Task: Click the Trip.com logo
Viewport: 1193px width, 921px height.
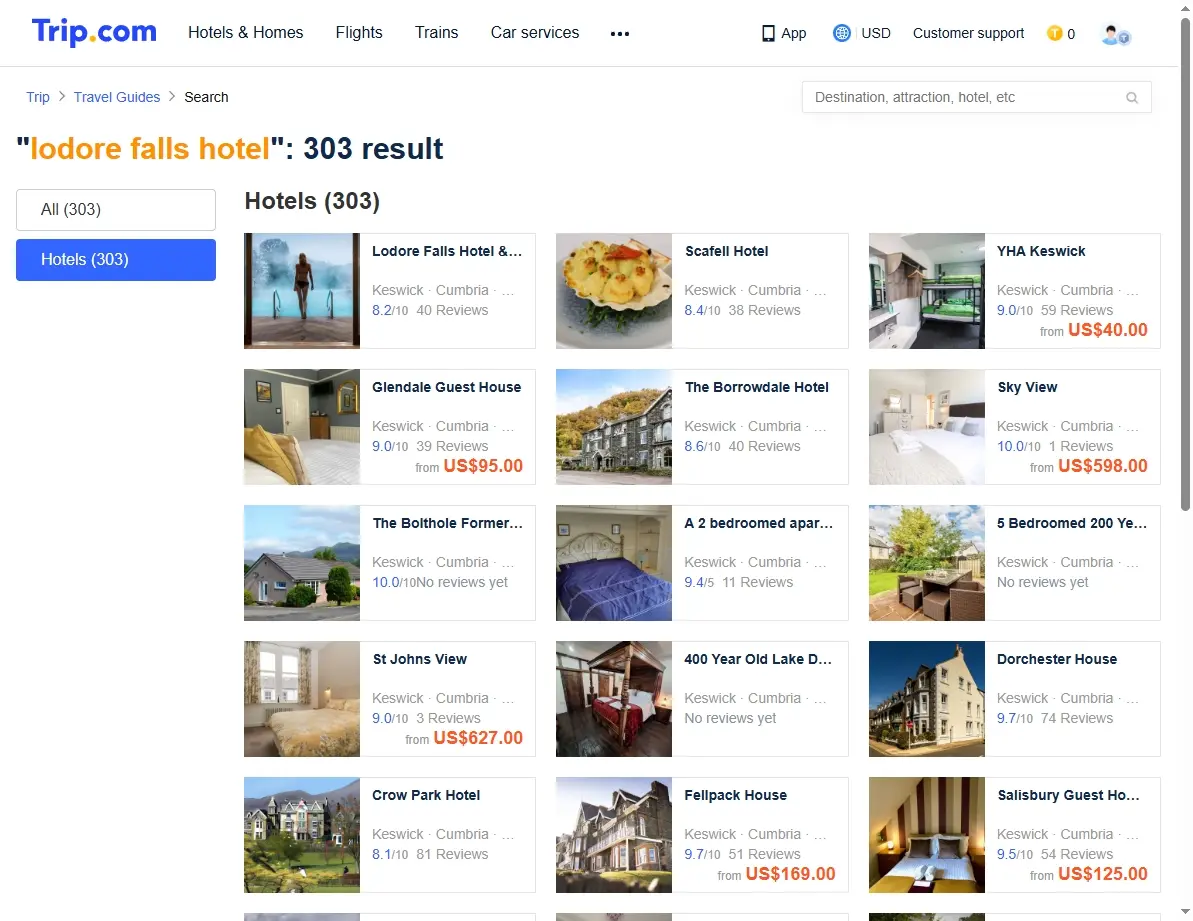Action: tap(94, 32)
